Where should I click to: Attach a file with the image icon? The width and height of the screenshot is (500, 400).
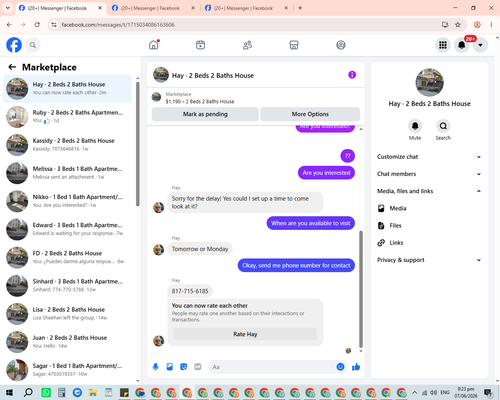170,367
